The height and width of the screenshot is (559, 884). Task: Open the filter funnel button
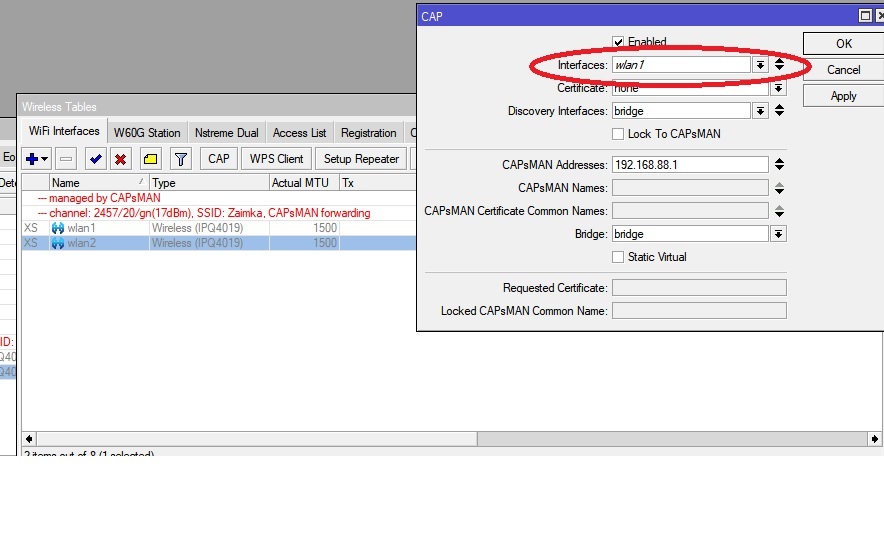(x=180, y=159)
